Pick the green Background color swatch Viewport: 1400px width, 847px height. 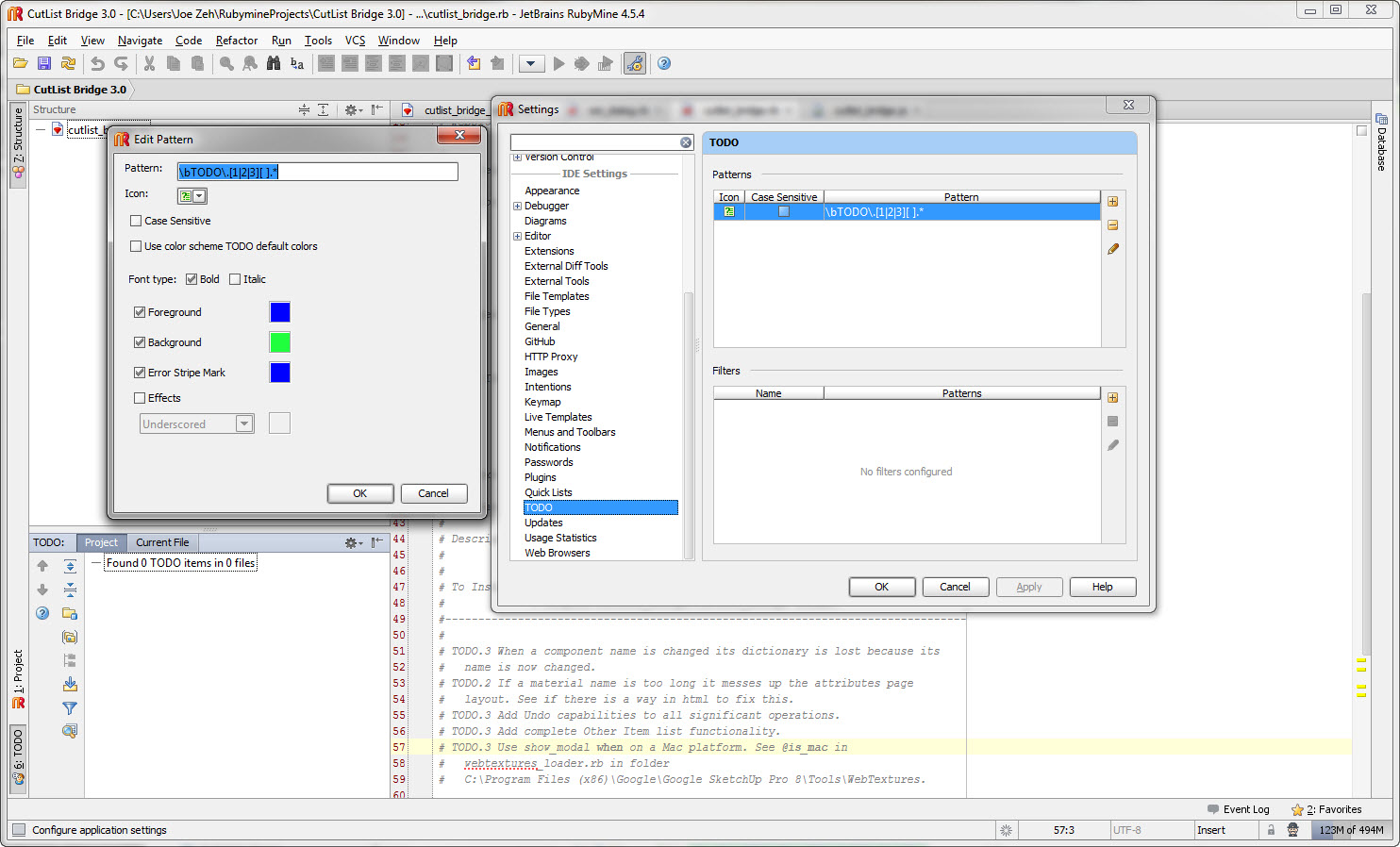pyautogui.click(x=279, y=342)
